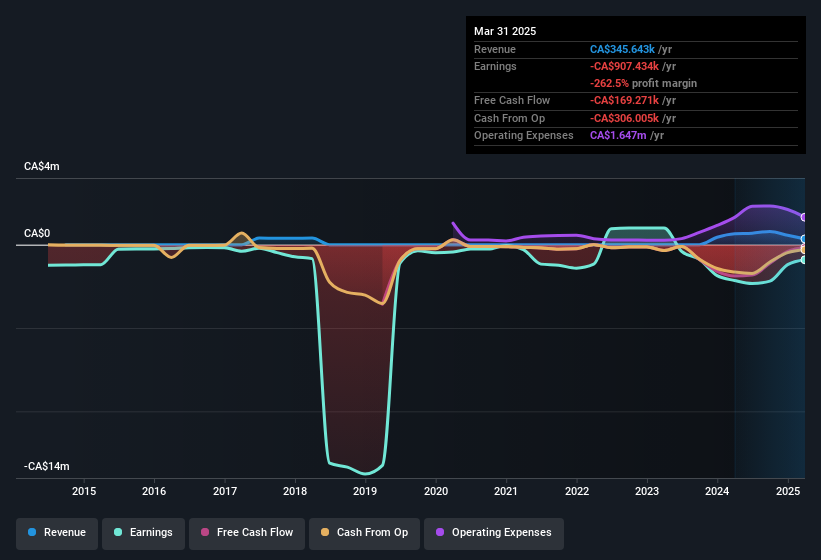The width and height of the screenshot is (821, 560).
Task: Click the blue Revenue endpoint marker
Action: [x=804, y=239]
